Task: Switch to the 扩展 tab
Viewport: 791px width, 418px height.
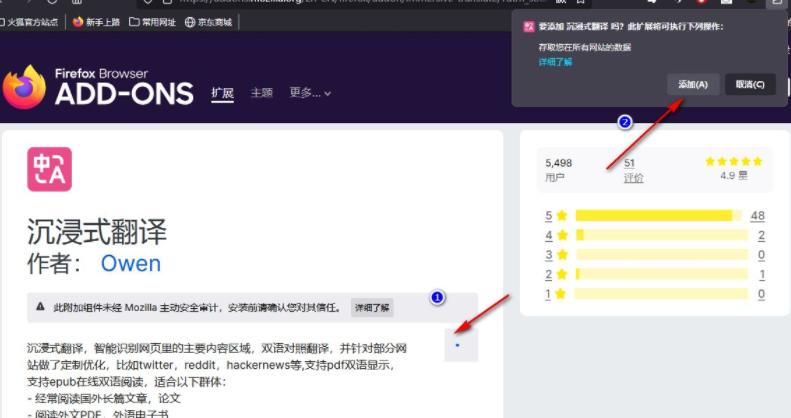Action: [222, 93]
